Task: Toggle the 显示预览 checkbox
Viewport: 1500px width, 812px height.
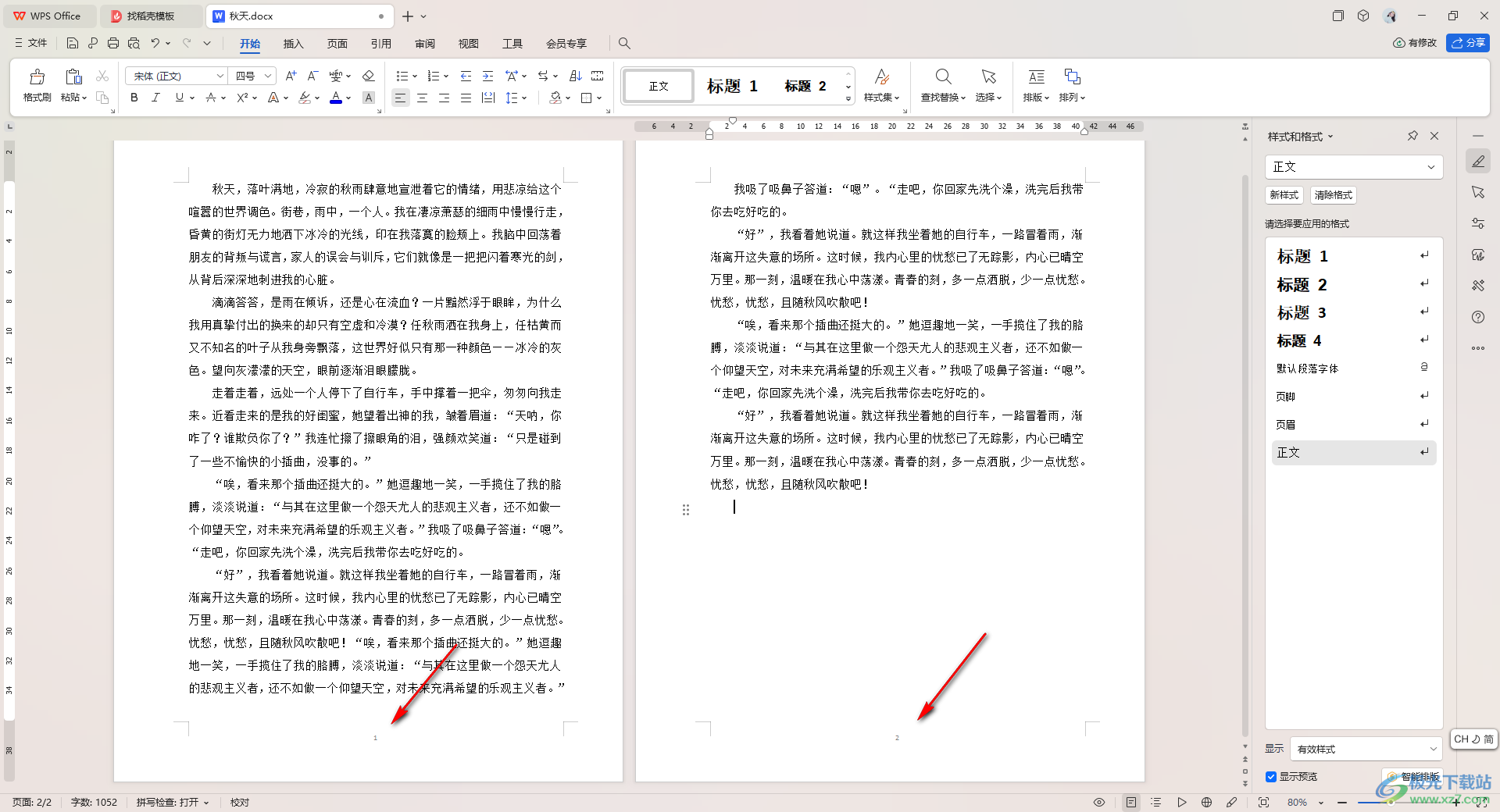Action: 1271,777
